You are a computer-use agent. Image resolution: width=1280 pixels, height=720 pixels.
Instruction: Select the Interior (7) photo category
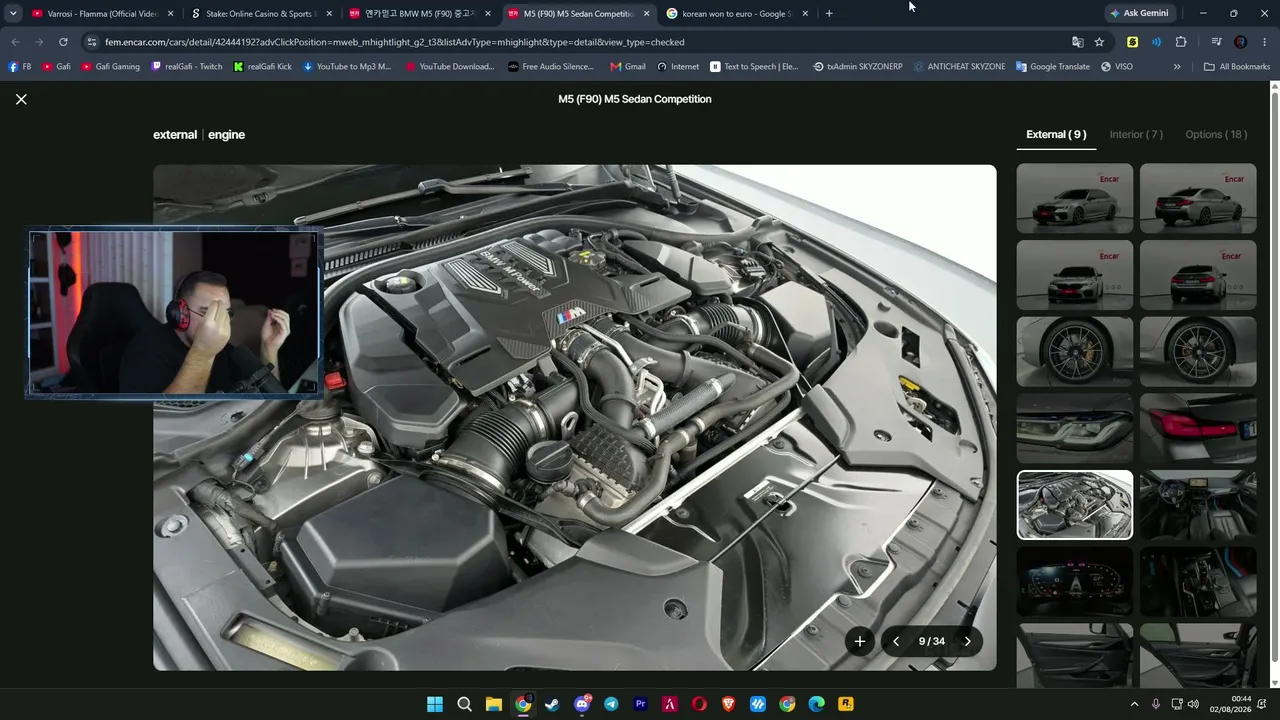pyautogui.click(x=1136, y=134)
